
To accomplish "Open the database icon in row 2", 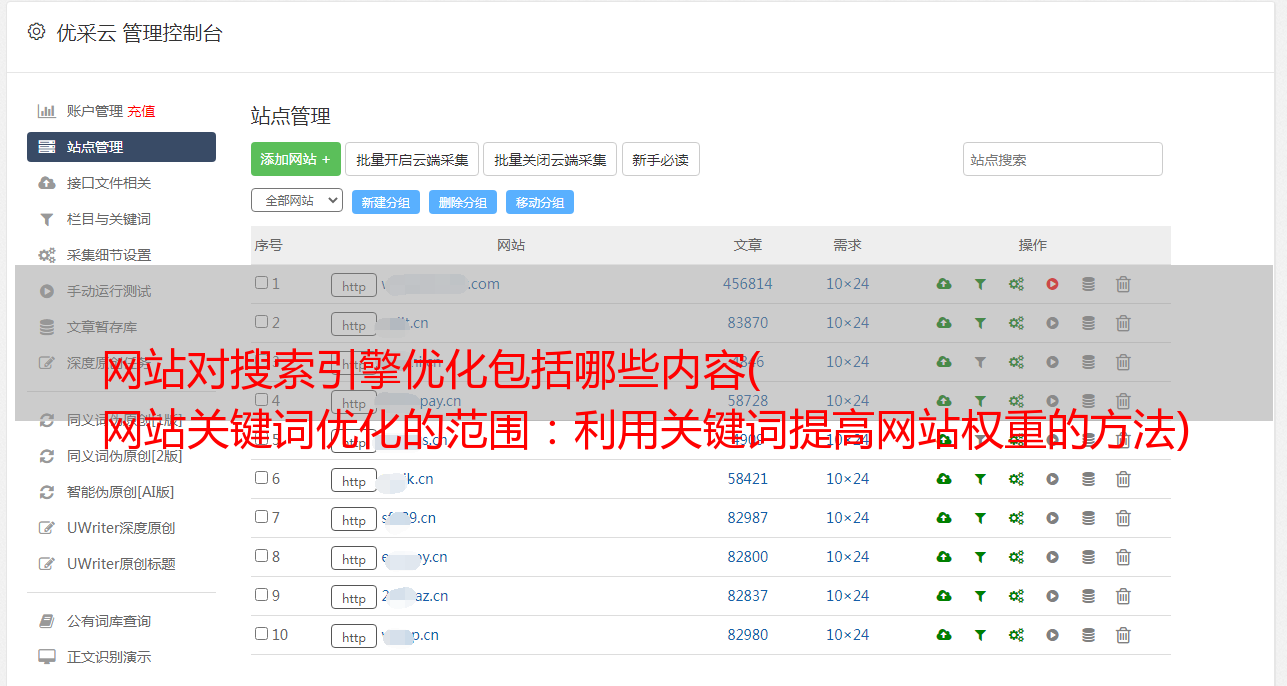I will [1088, 323].
